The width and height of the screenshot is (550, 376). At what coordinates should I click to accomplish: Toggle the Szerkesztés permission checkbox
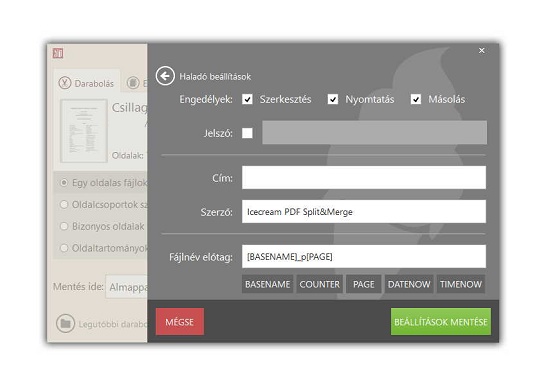click(x=247, y=99)
